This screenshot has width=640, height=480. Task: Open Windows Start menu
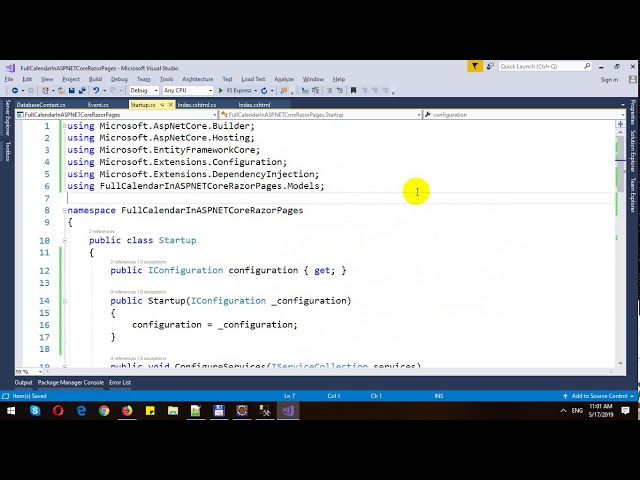(11, 411)
